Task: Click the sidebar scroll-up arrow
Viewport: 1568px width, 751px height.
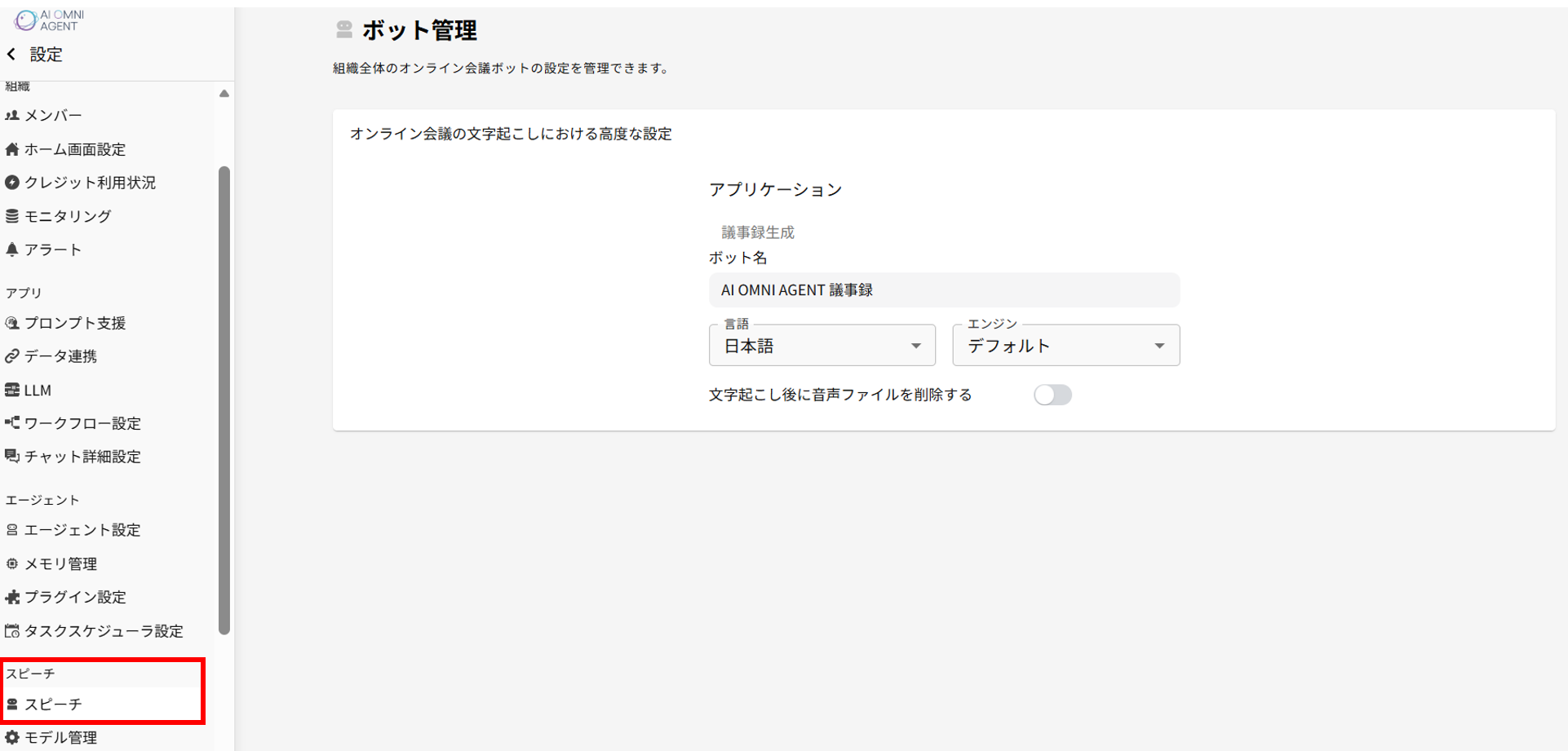Action: [224, 94]
